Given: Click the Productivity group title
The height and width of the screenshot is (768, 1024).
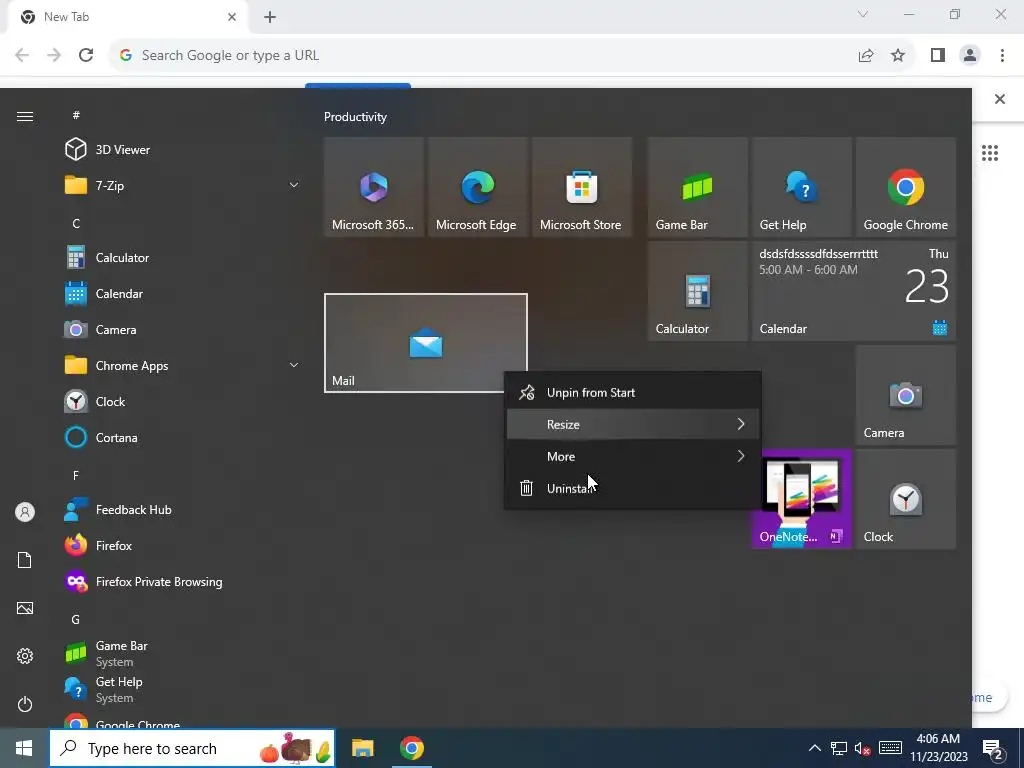Looking at the screenshot, I should coord(355,117).
